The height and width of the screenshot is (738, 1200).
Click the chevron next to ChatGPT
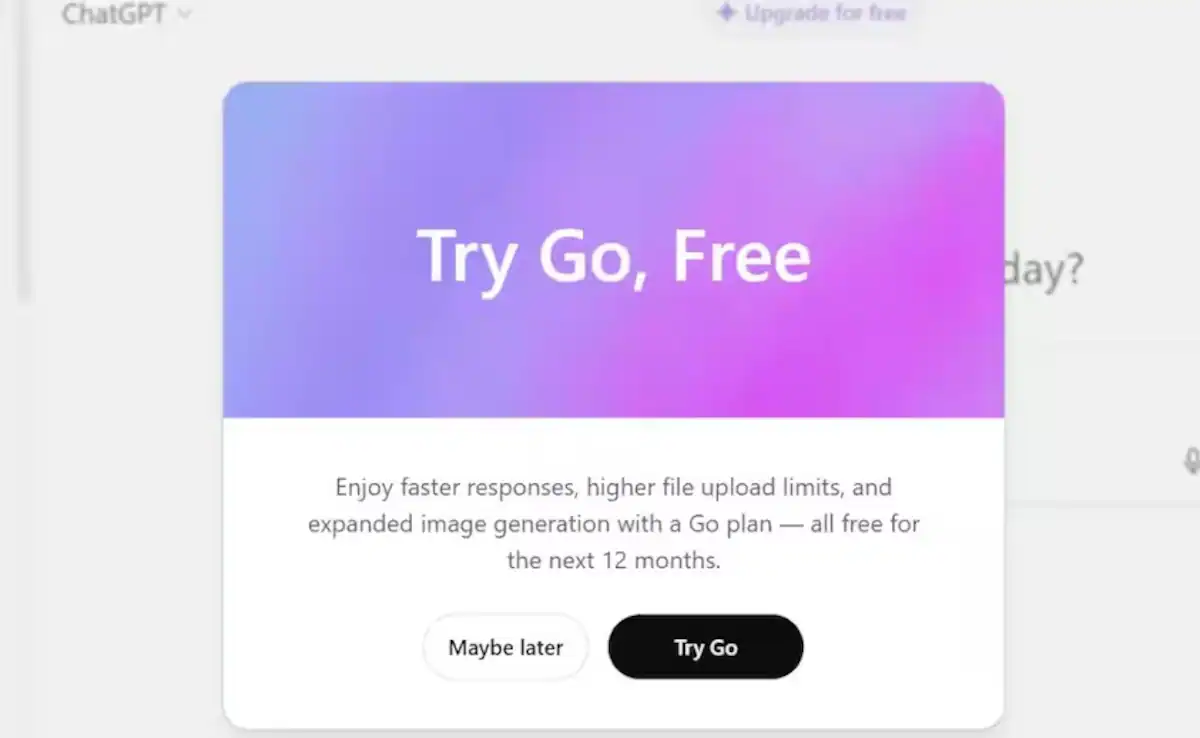[183, 15]
